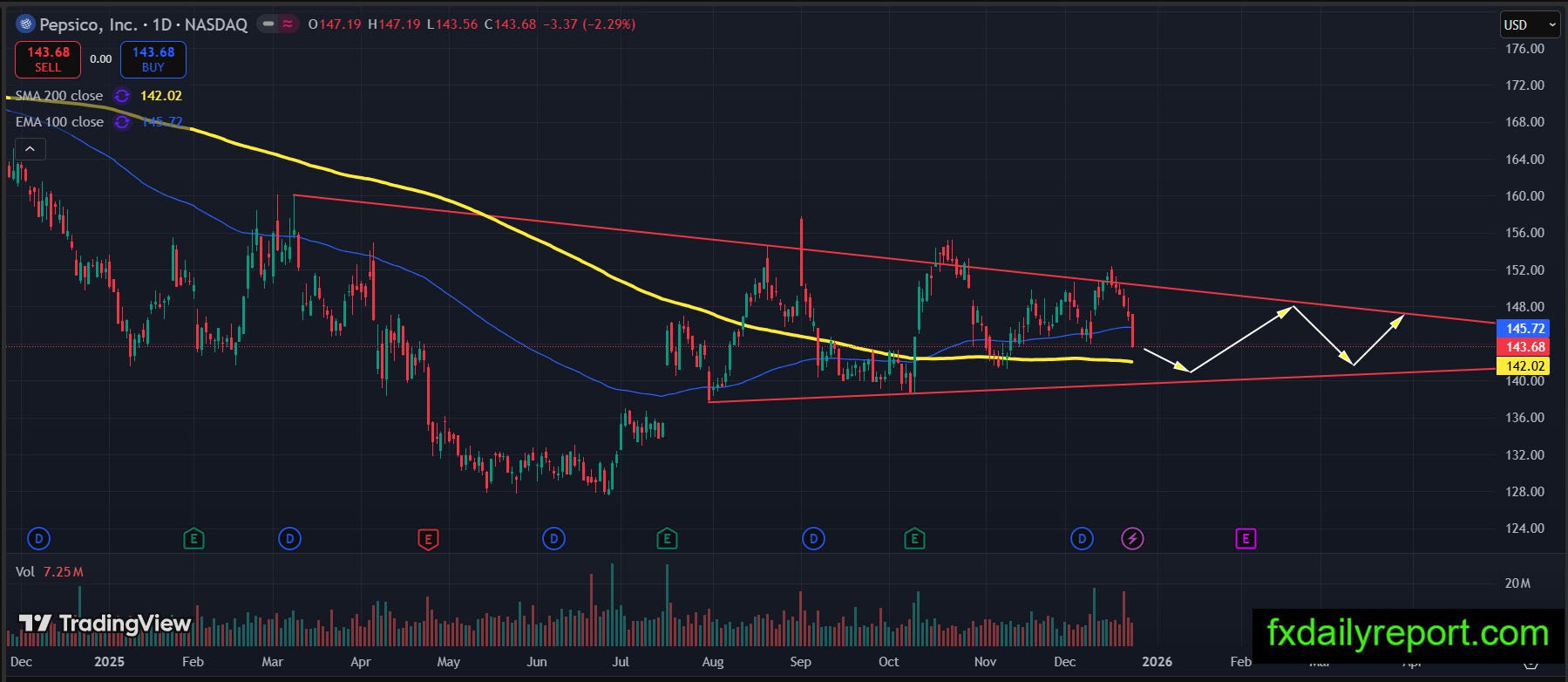Click the 176.00 price scale label
This screenshot has width=1568, height=682.
[x=1525, y=49]
